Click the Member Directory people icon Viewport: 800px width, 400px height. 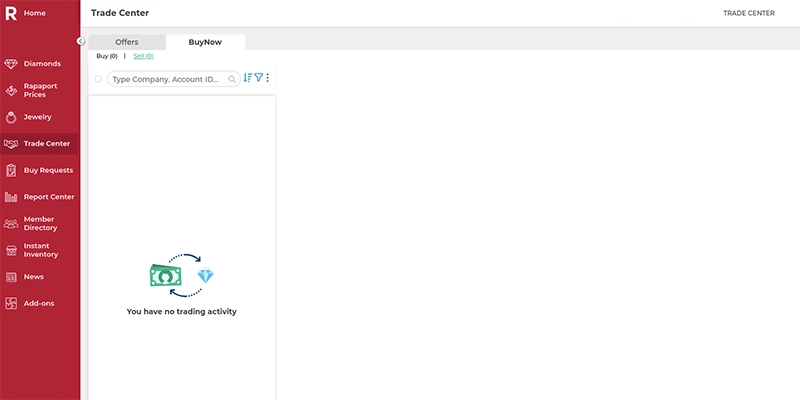[x=11, y=223]
